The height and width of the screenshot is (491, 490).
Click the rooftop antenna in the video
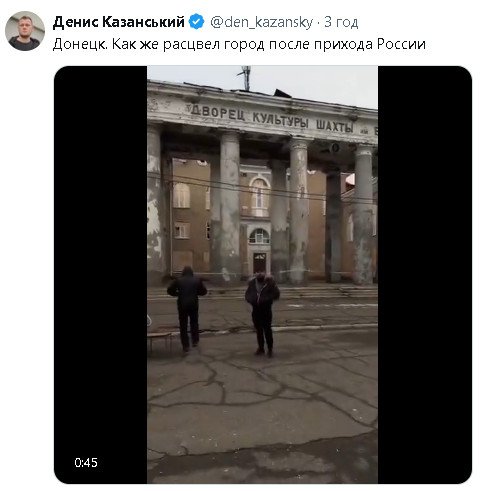245,78
